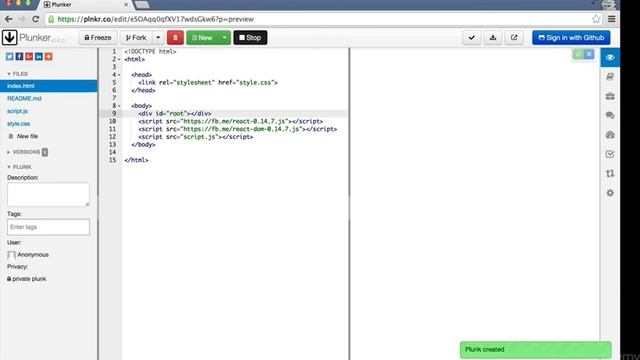
Task: Click the browser forward arrow
Action: click(x=22, y=19)
